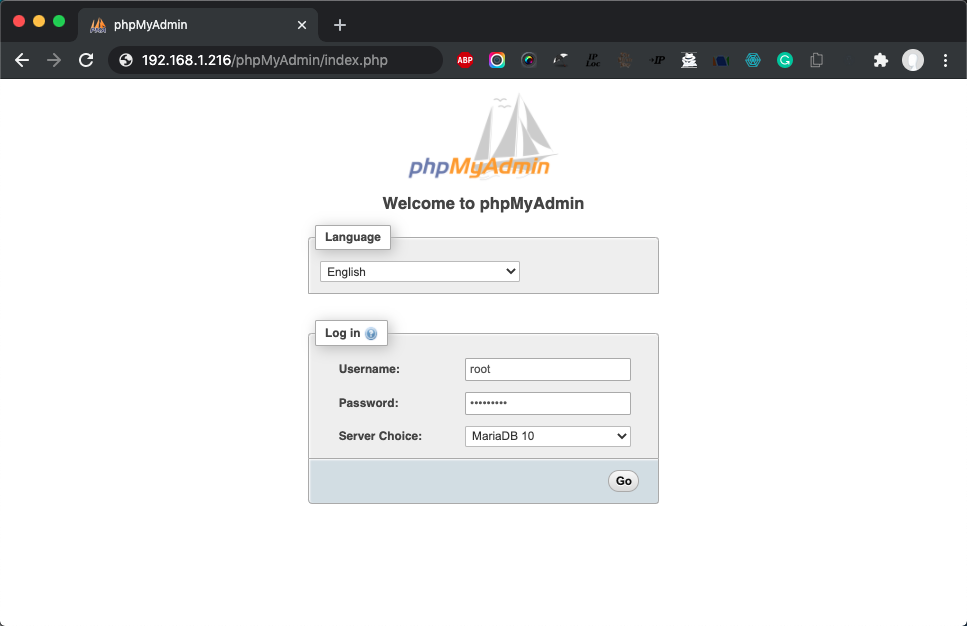967x626 pixels.
Task: Click the blue spider web extension icon
Action: point(753,60)
